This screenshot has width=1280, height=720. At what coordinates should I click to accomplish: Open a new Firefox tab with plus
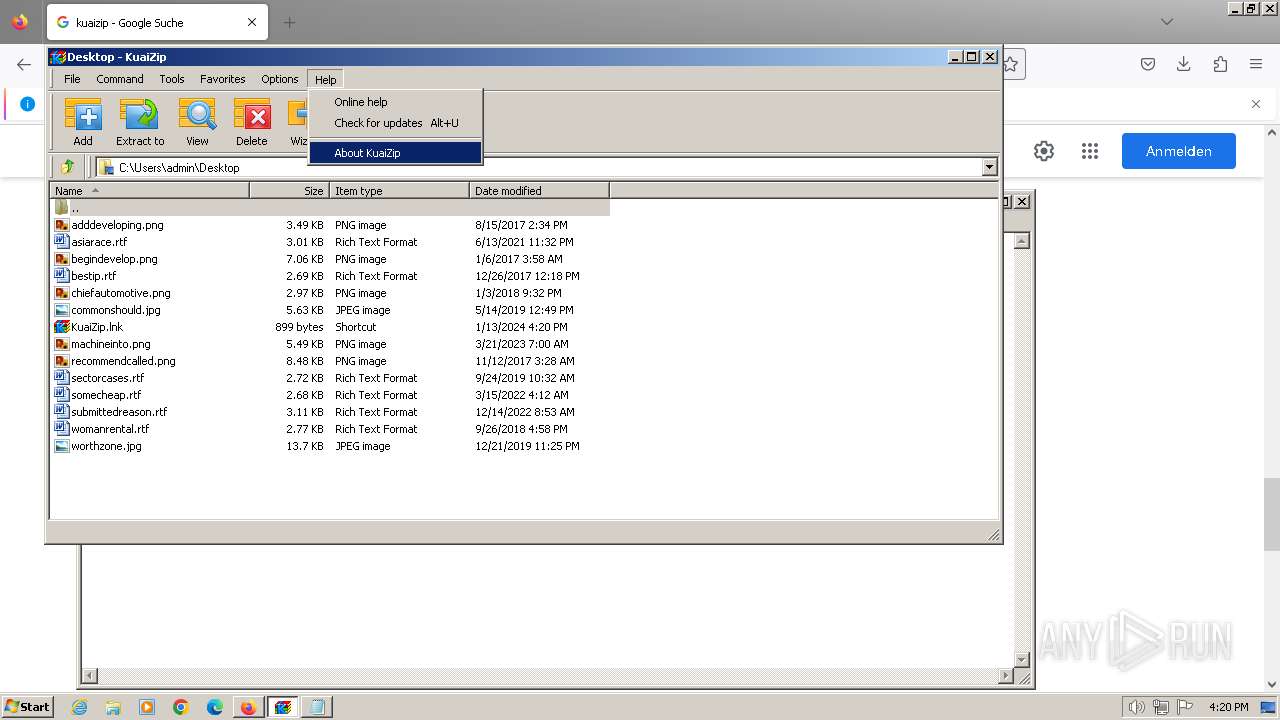pos(290,22)
